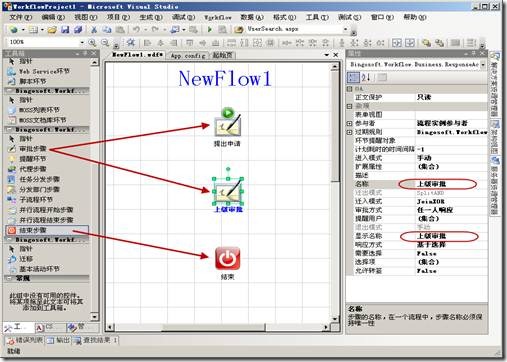Expand the 过期规则 property node
Viewport: 507px width, 362px height.
(349, 132)
